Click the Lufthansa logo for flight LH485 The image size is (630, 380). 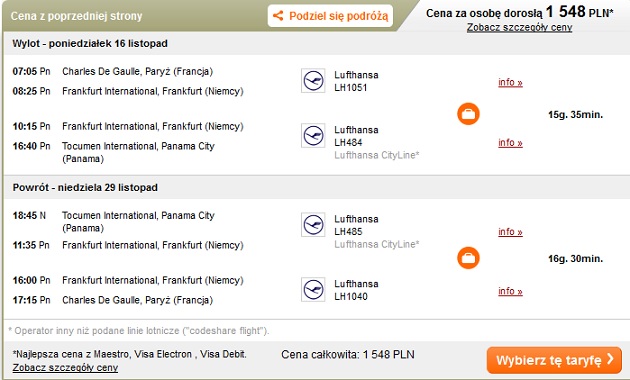(x=313, y=225)
